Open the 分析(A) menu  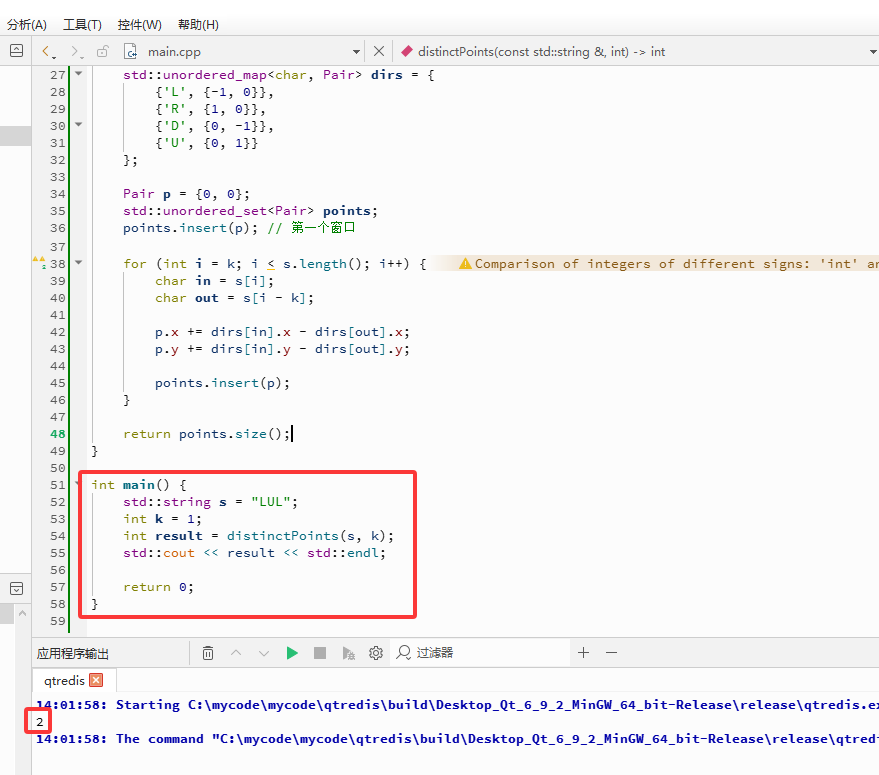coord(26,25)
